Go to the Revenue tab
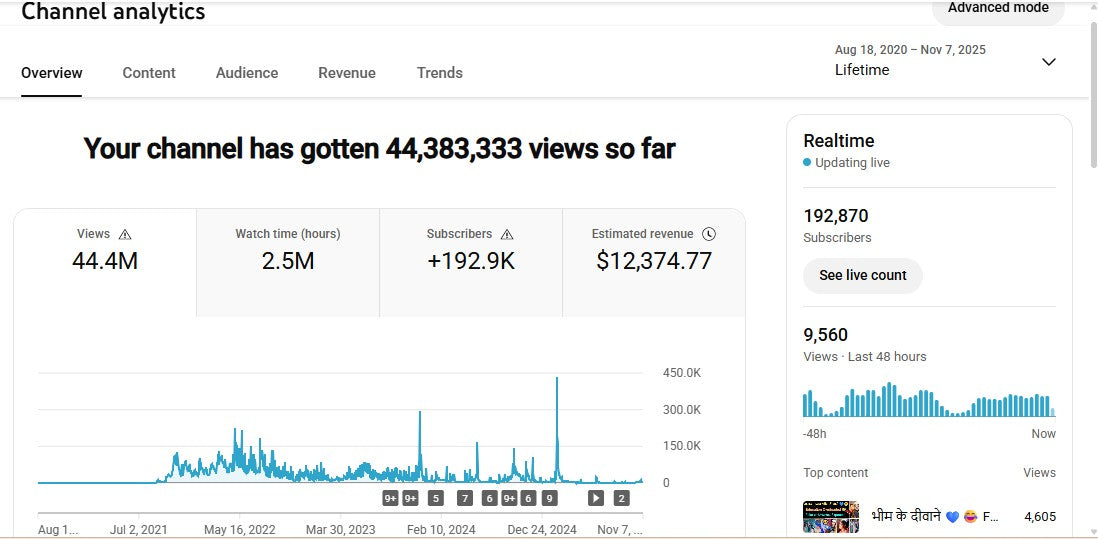Viewport: 1098px width, 539px height. pos(347,73)
